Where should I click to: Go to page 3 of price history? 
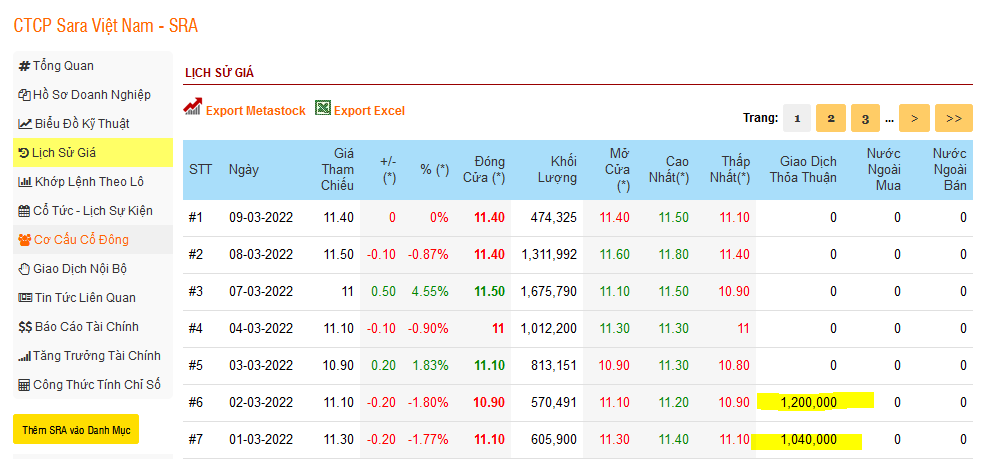[x=865, y=119]
